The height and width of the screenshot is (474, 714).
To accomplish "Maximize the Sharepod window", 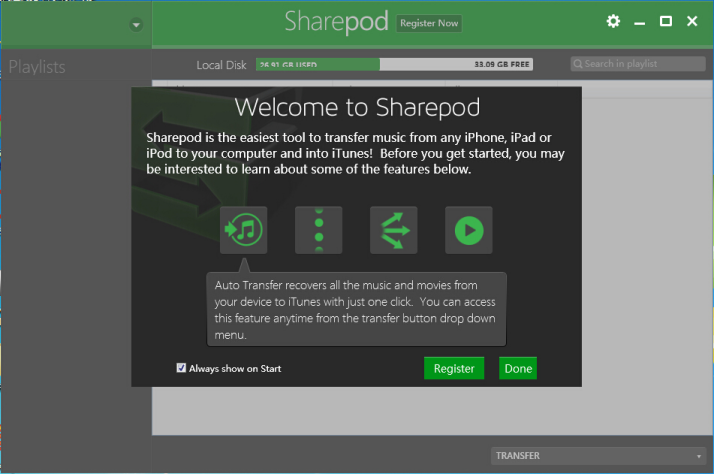I will [x=666, y=21].
